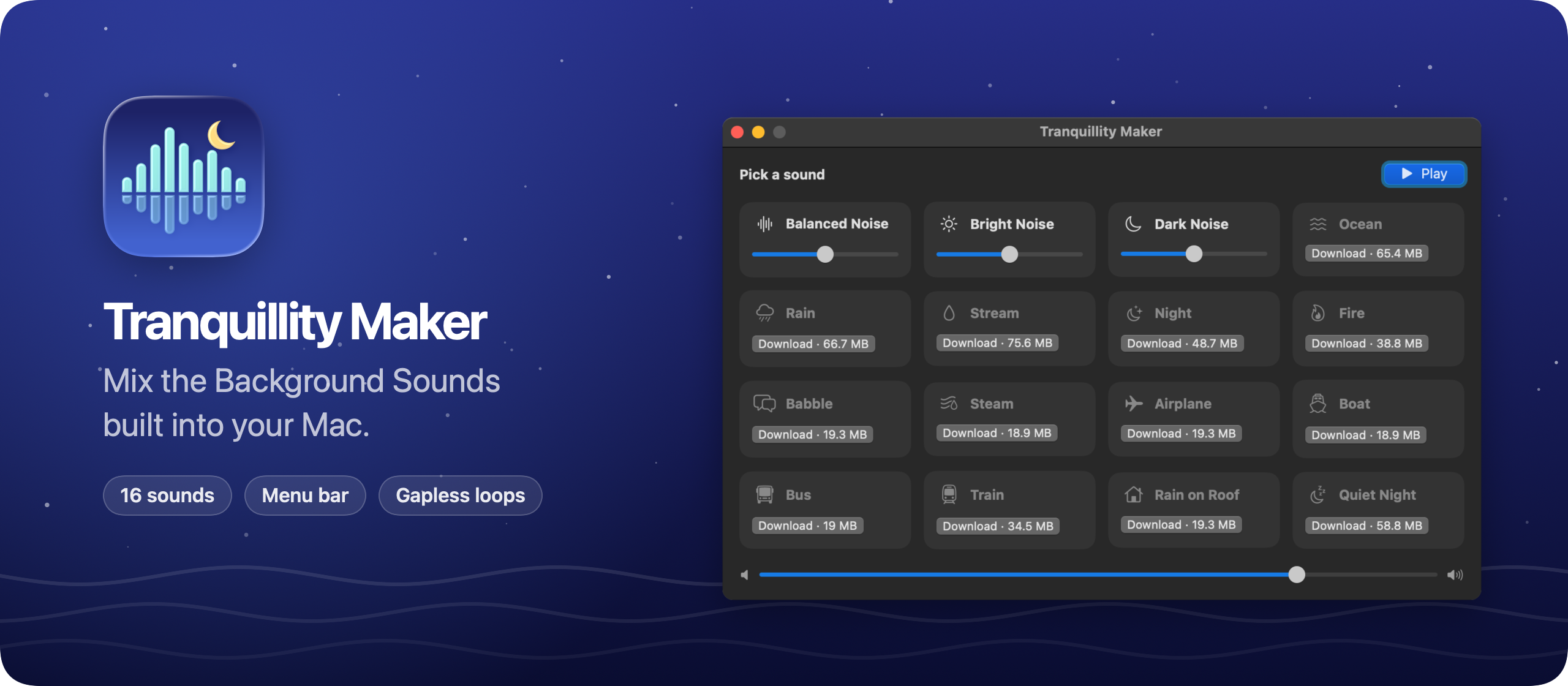
Task: Click the Fire flame icon
Action: click(1317, 313)
